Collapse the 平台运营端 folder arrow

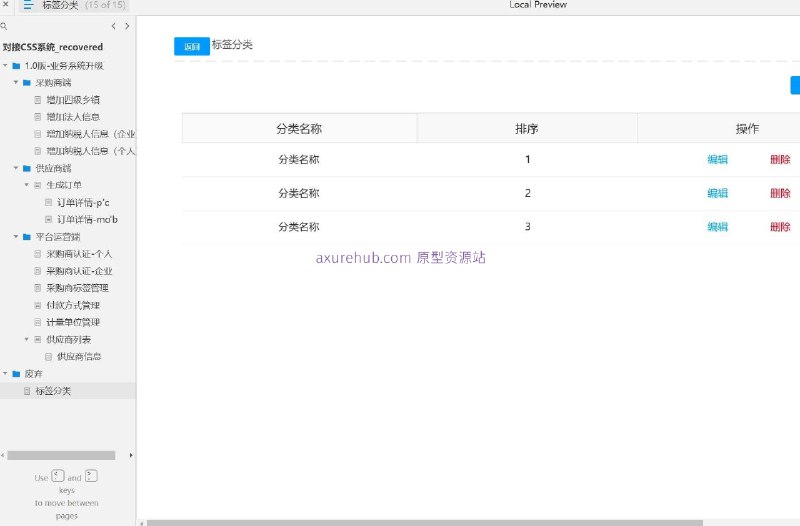[16, 237]
